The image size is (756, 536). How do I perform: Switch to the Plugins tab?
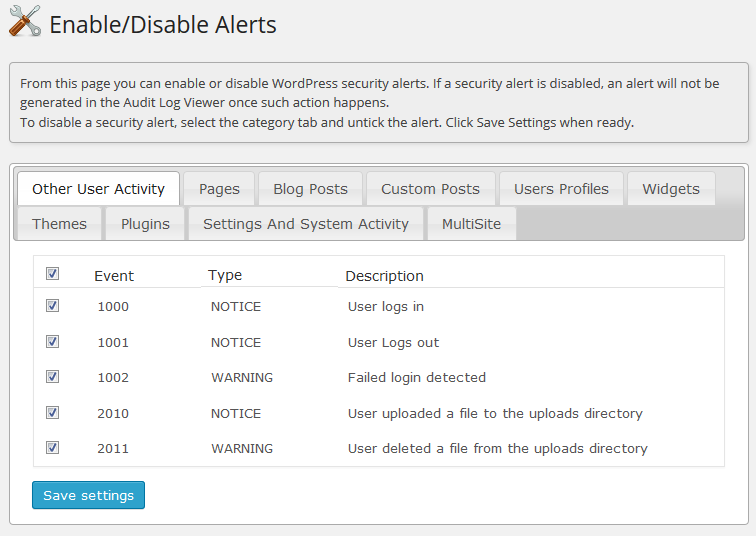coord(145,224)
